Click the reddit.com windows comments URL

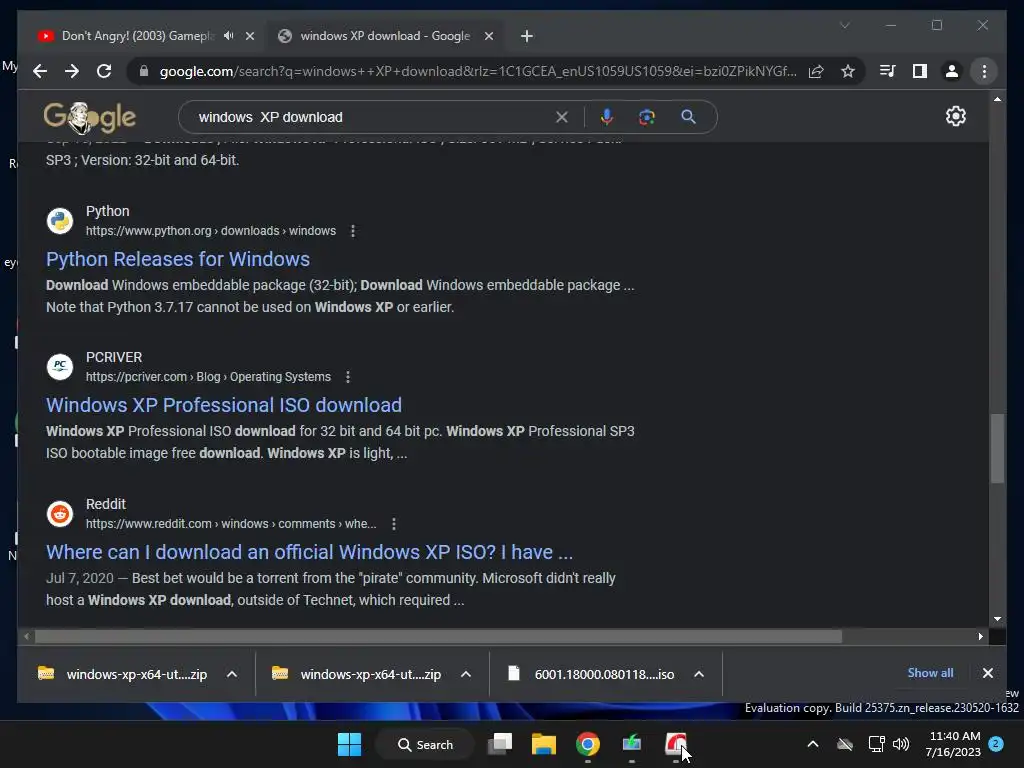(x=231, y=524)
